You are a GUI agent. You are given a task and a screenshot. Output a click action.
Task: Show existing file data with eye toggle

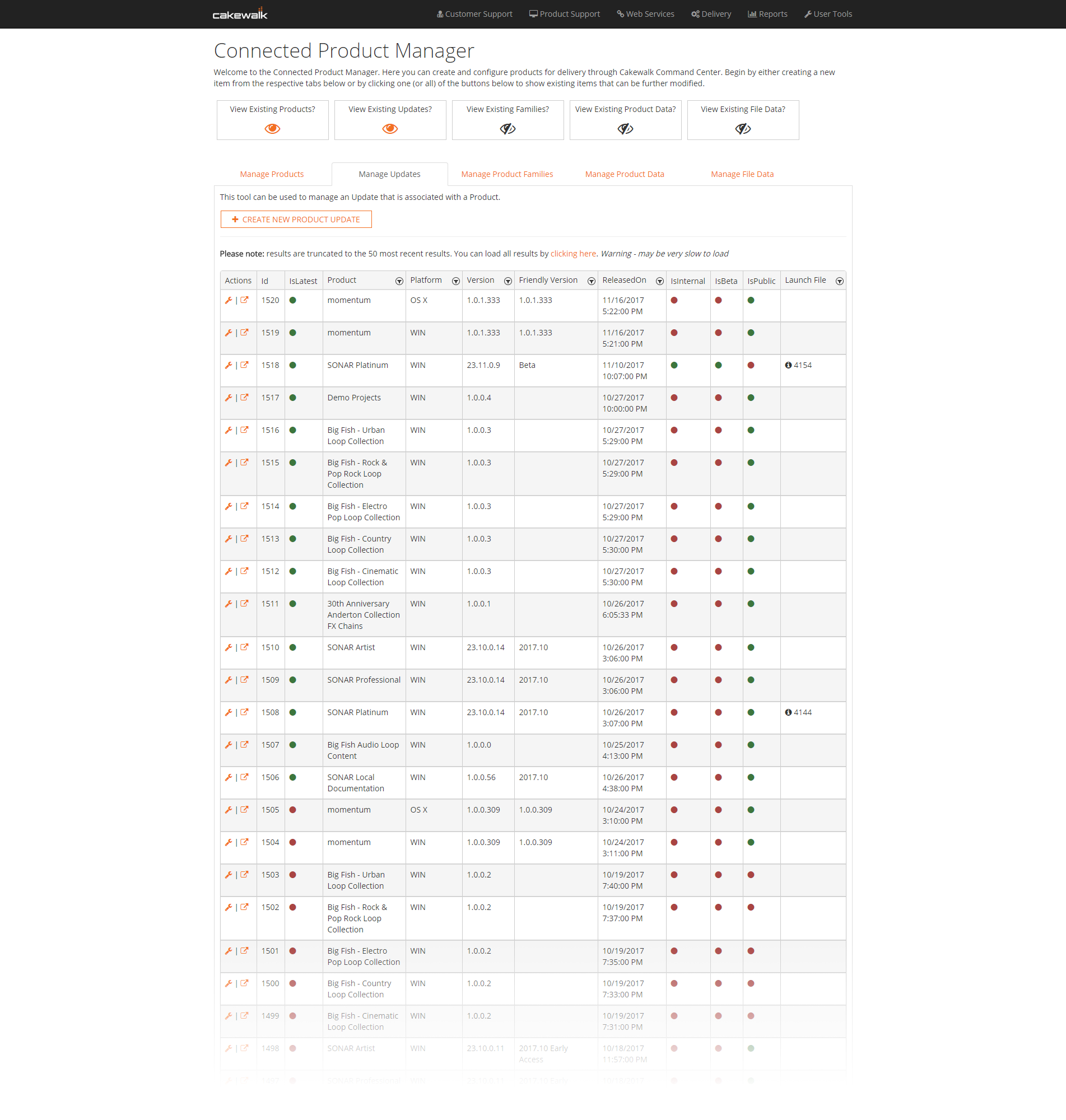tap(743, 129)
